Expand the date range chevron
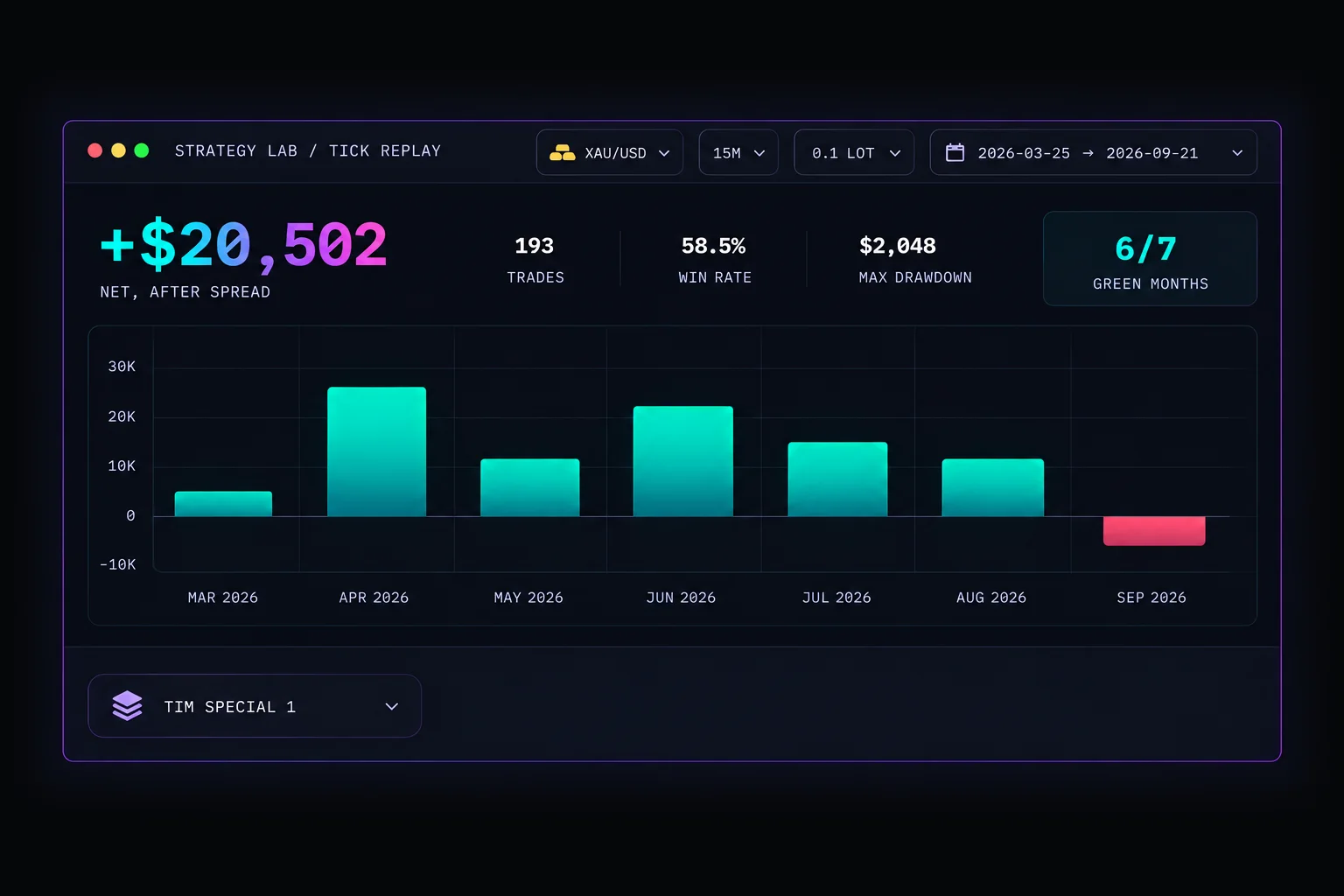This screenshot has width=1344, height=896. [1237, 153]
